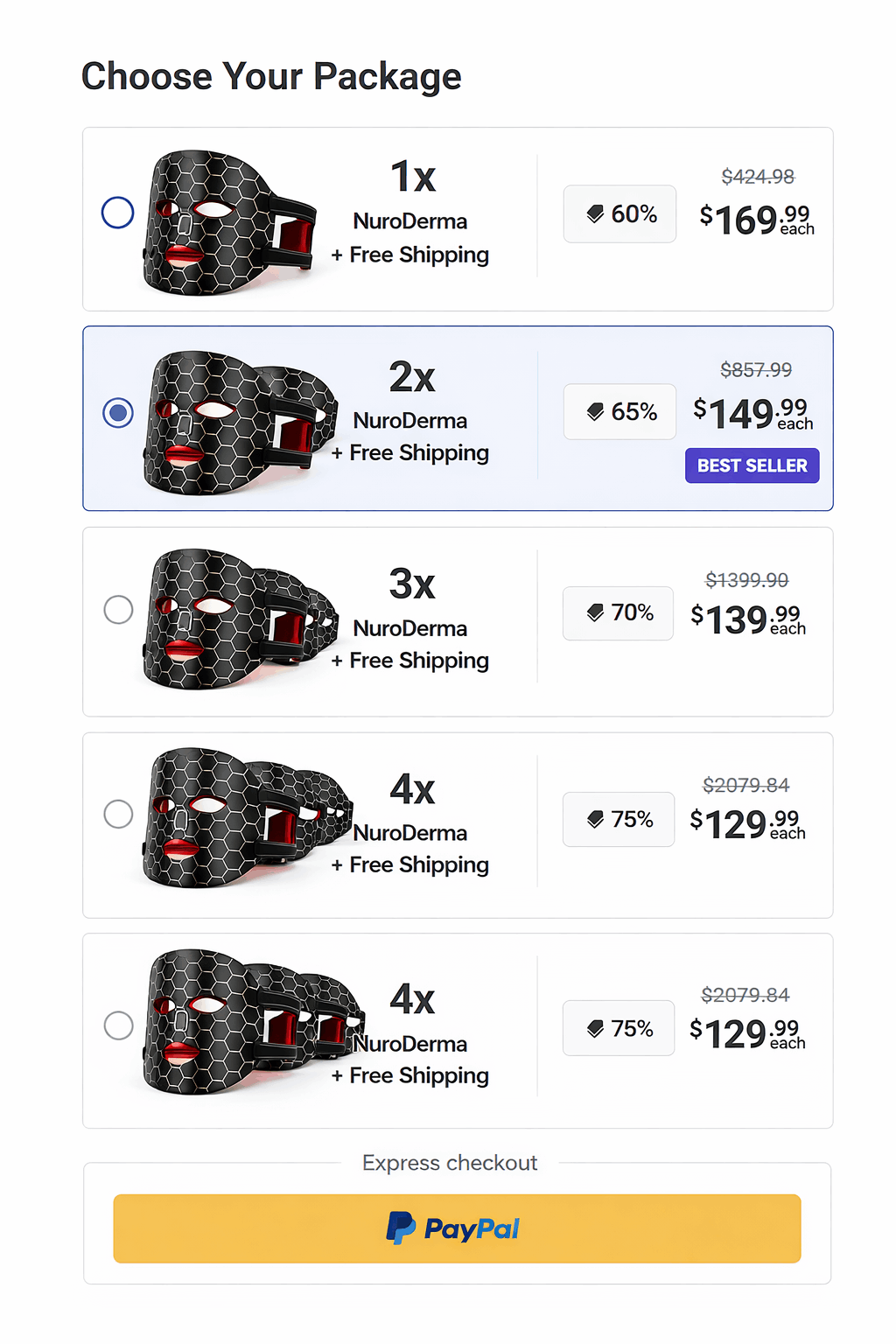Click the crossed-out $1399.90 price

(747, 580)
